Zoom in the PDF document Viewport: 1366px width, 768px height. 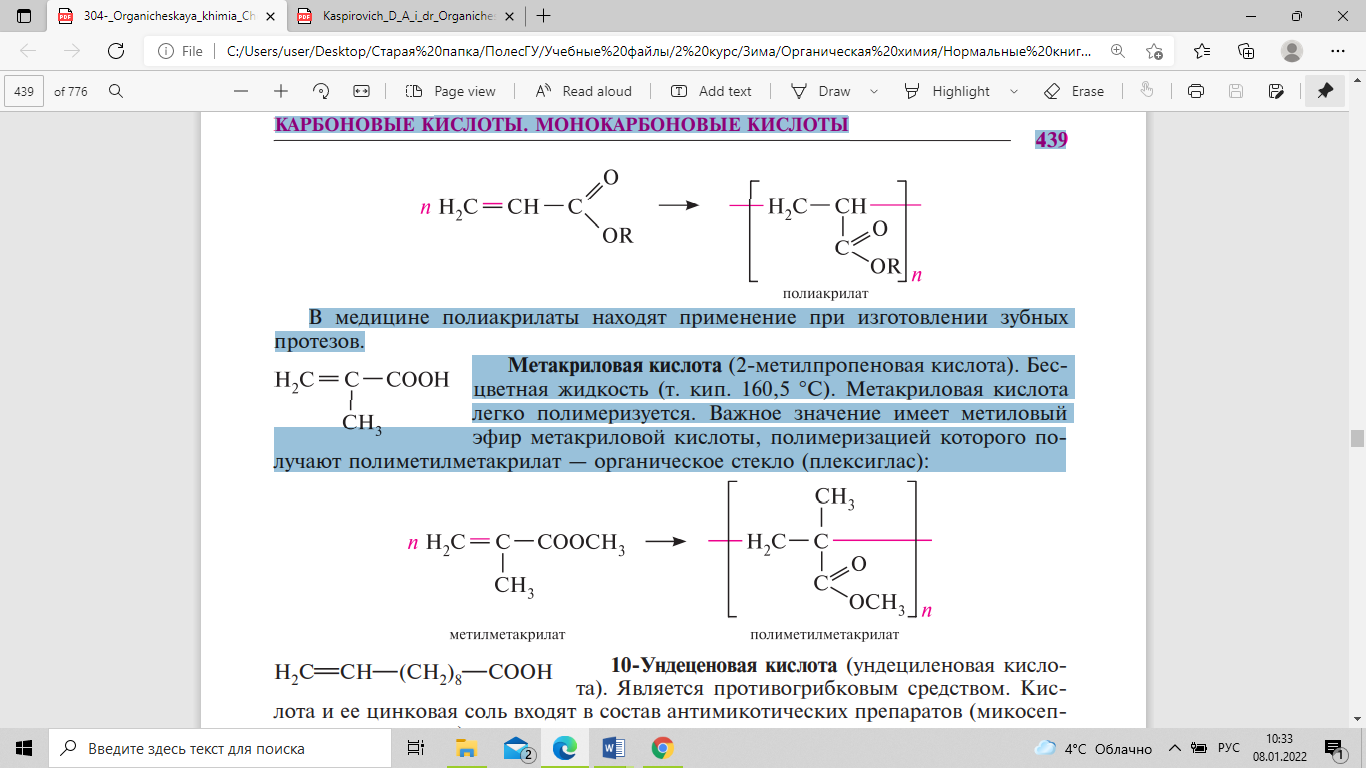click(x=281, y=91)
